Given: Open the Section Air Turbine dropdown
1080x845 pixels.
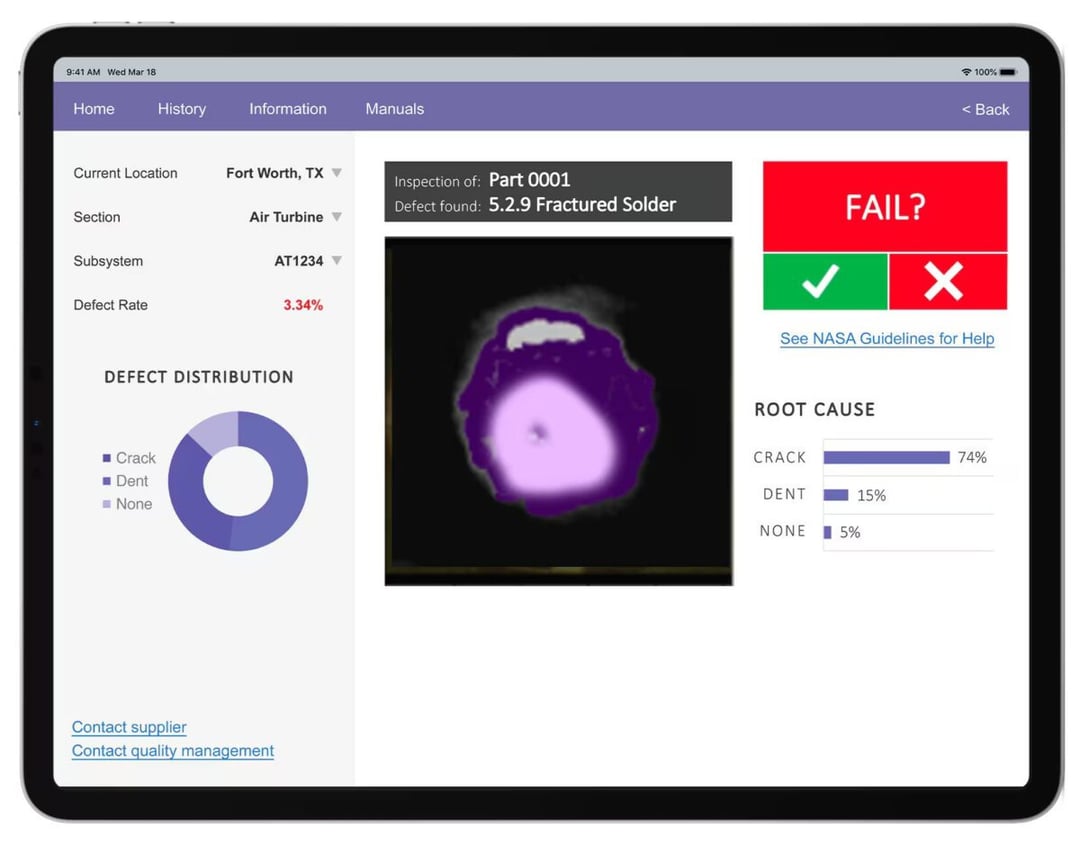Looking at the screenshot, I should [337, 217].
